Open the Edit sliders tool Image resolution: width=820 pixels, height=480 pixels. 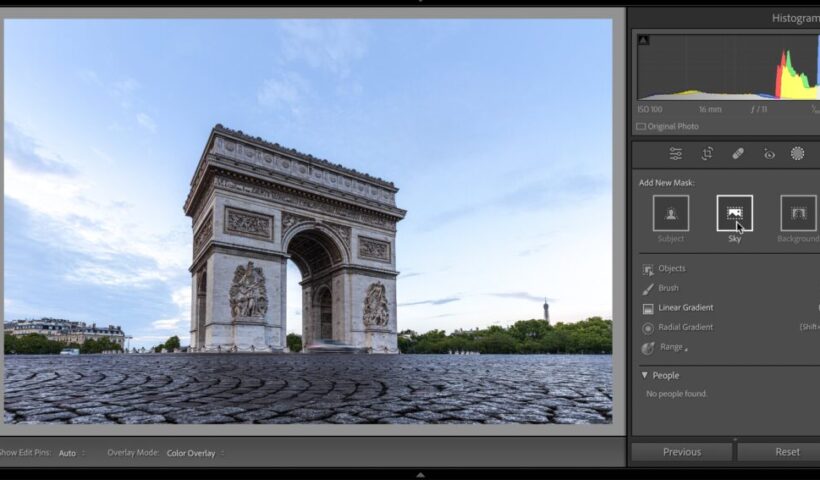[676, 154]
